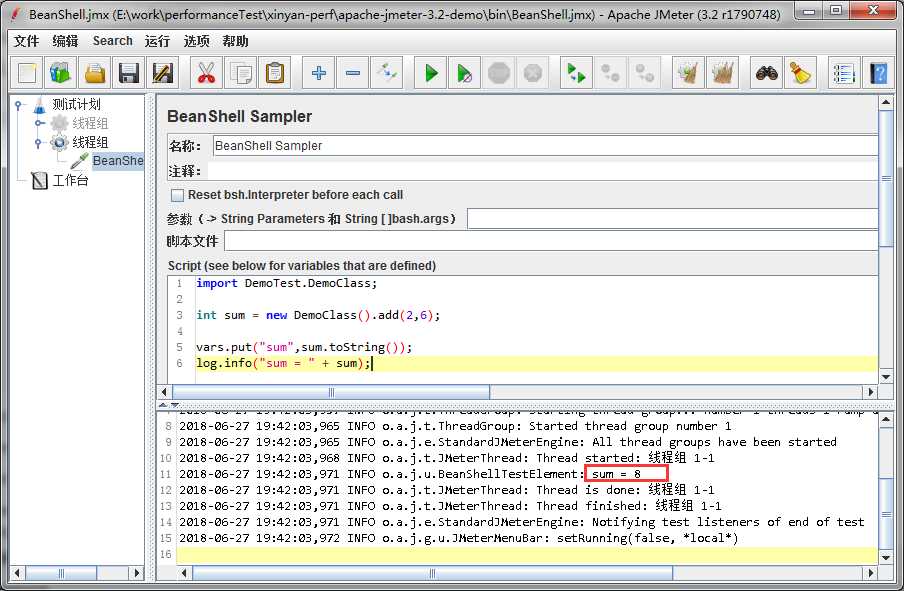Image resolution: width=904 pixels, height=591 pixels.
Task: Click the New test plan icon
Action: coord(27,73)
